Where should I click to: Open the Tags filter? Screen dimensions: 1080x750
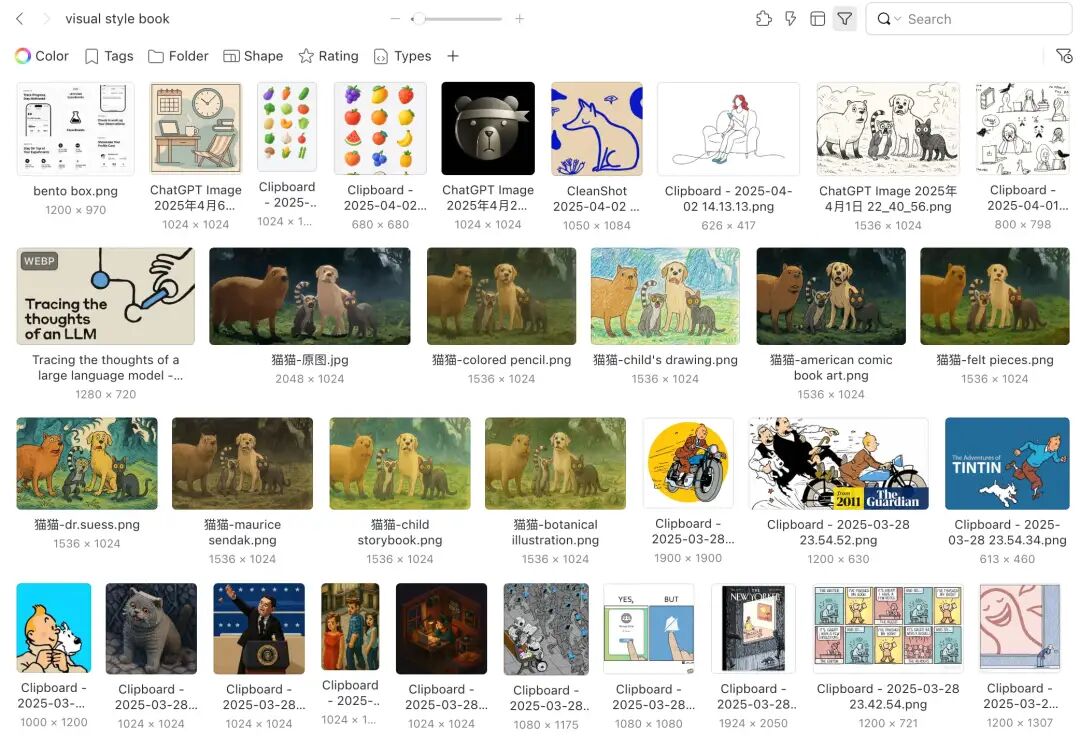tap(109, 56)
